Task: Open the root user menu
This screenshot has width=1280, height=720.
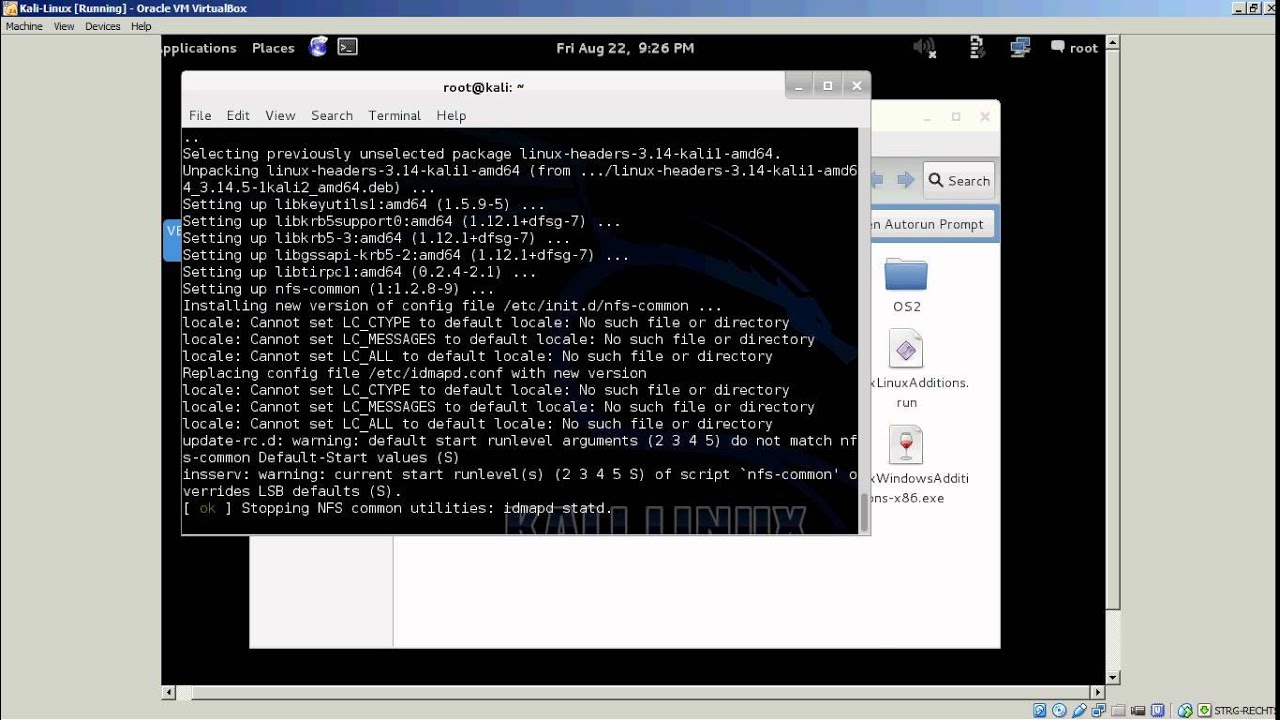Action: click(1084, 47)
